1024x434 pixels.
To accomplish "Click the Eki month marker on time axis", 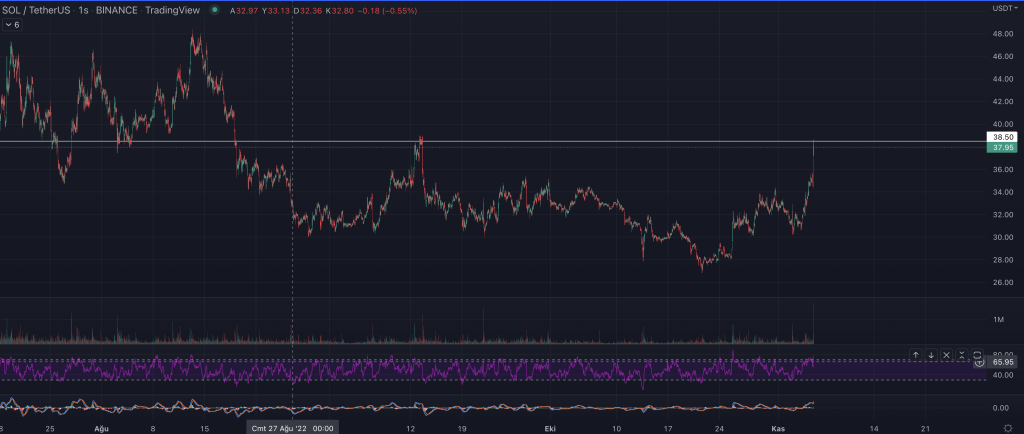I will pos(549,427).
